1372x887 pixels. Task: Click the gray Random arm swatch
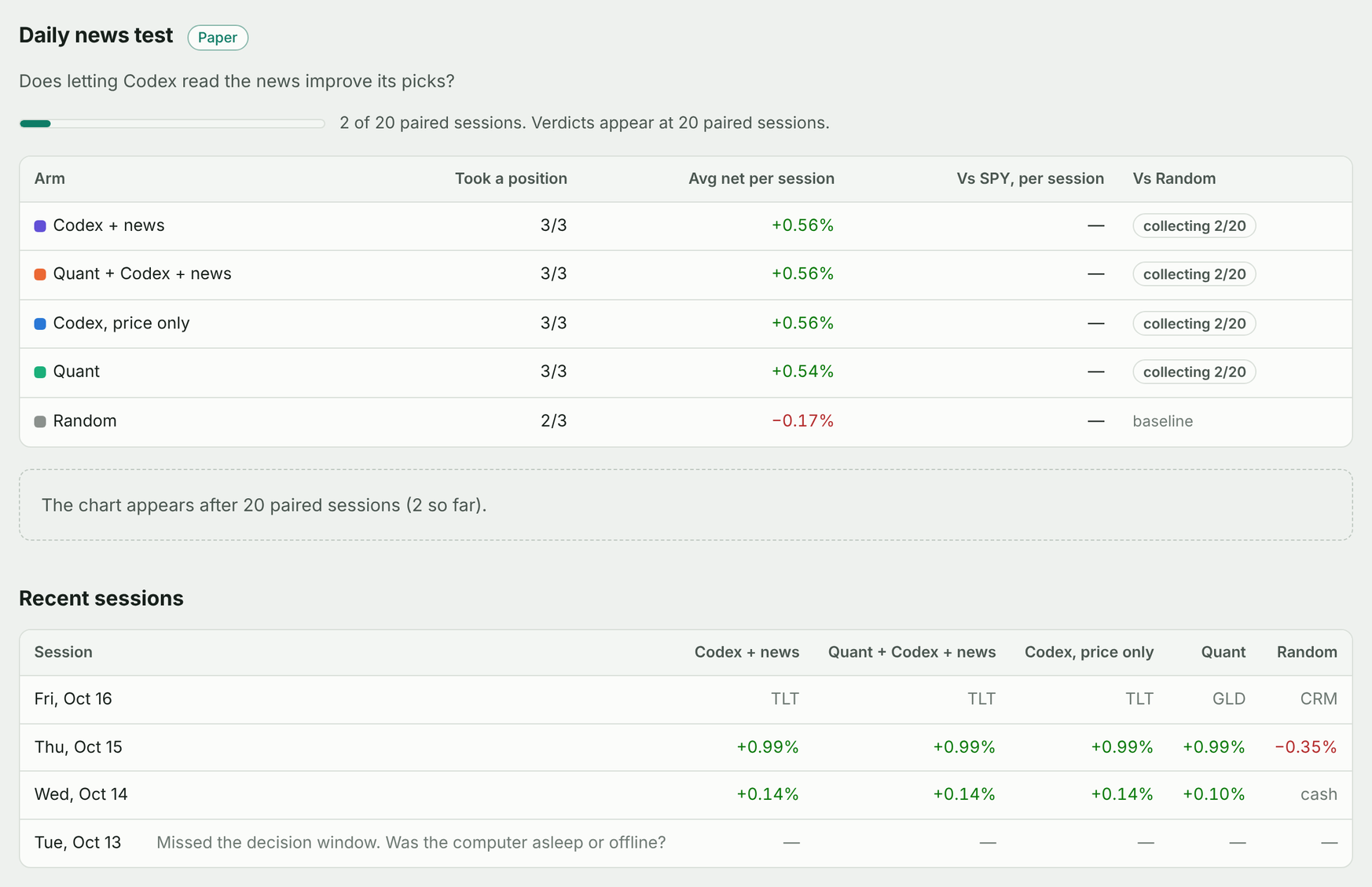[40, 421]
